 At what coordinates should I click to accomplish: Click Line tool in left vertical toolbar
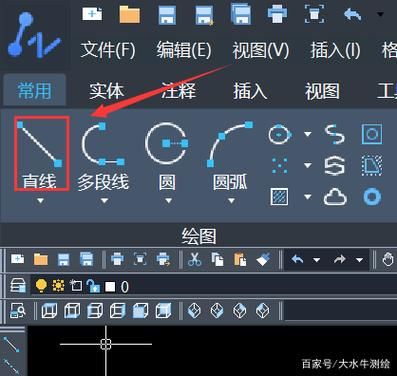click(x=12, y=345)
